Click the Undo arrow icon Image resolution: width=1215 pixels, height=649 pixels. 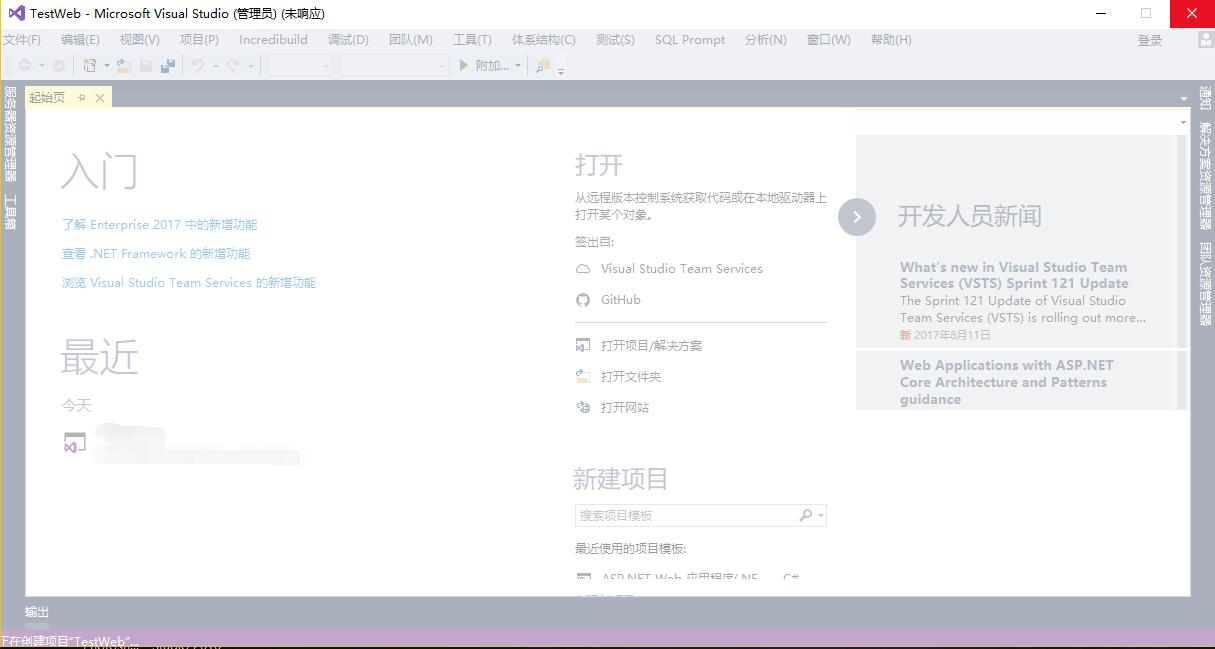(198, 66)
